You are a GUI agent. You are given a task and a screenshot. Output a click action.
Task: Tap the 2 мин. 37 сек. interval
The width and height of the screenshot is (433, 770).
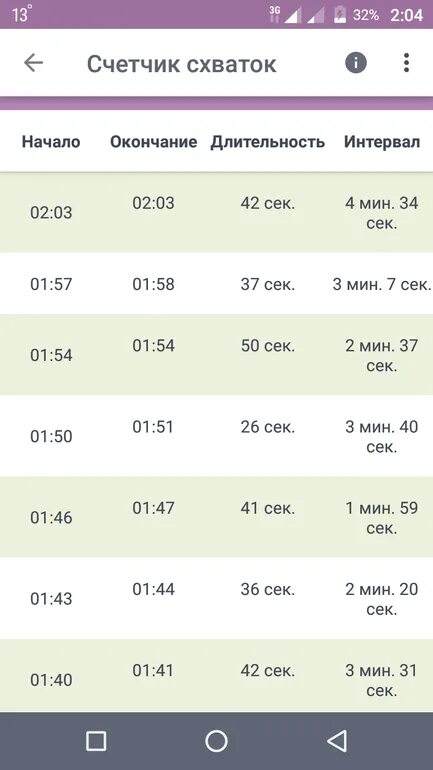[381, 356]
